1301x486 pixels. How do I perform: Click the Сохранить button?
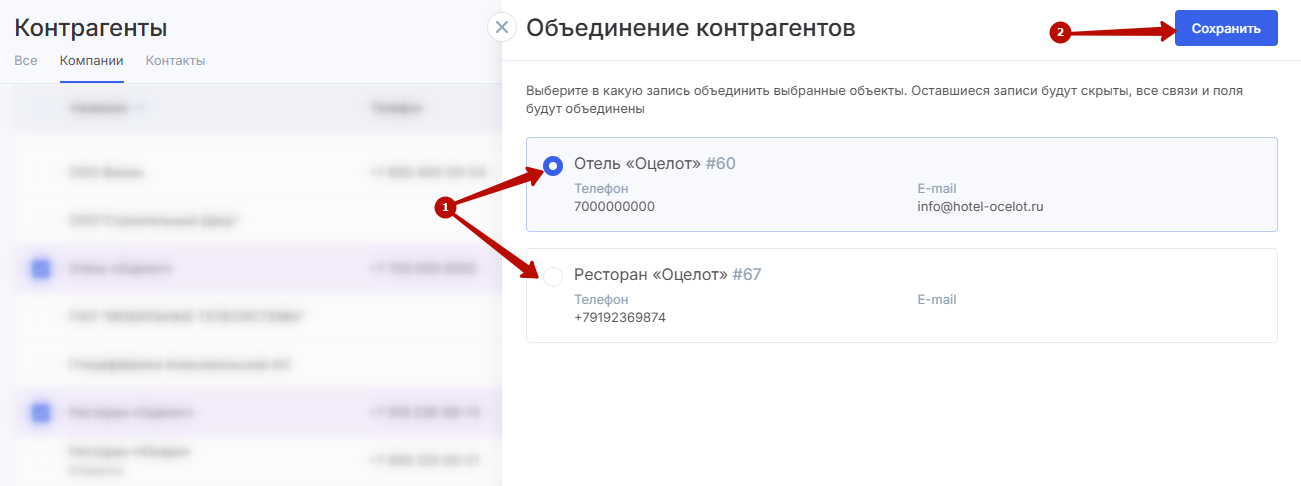tap(1226, 29)
